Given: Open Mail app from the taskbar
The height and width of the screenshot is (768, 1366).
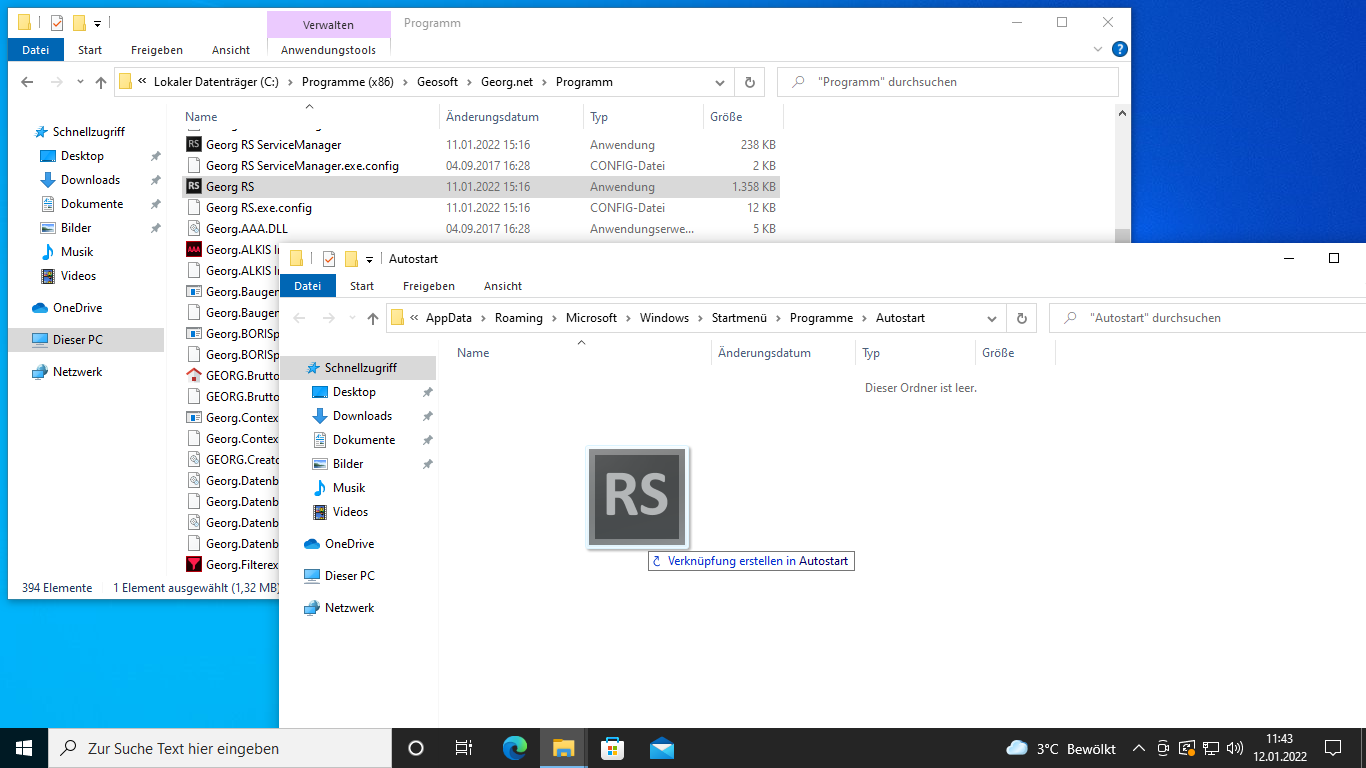Looking at the screenshot, I should point(661,748).
